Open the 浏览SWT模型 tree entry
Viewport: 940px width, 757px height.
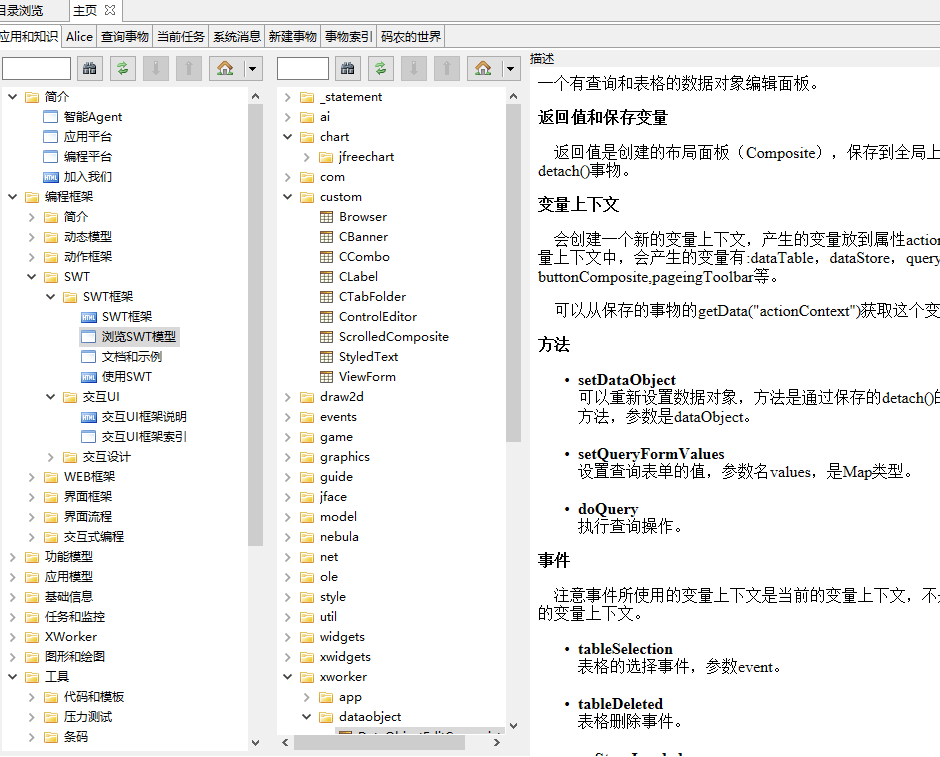pos(139,337)
